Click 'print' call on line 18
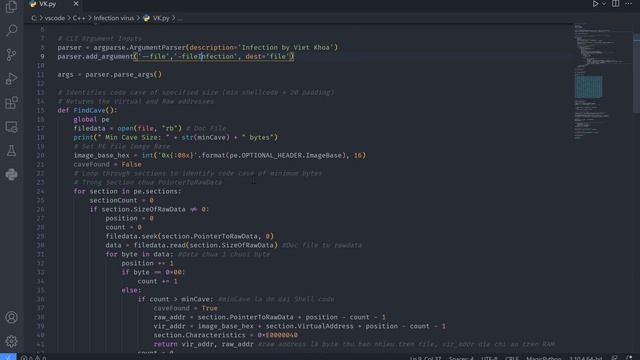 (83, 137)
